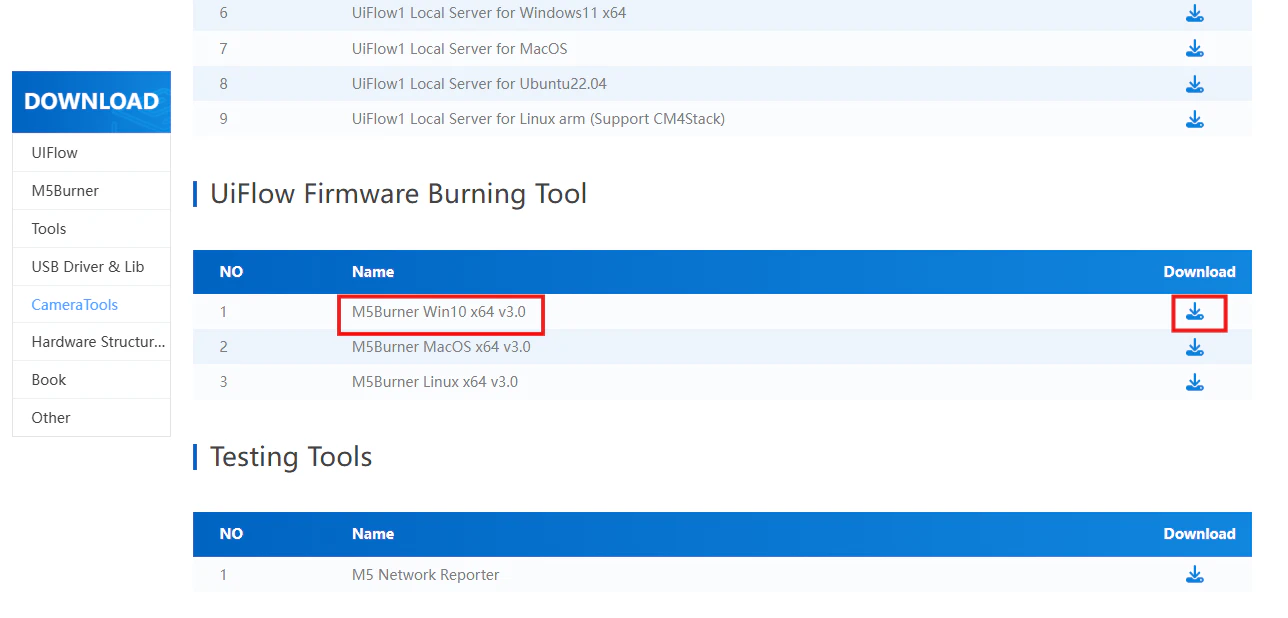This screenshot has height=618, width=1288.
Task: Open Other section in sidebar
Action: click(91, 418)
